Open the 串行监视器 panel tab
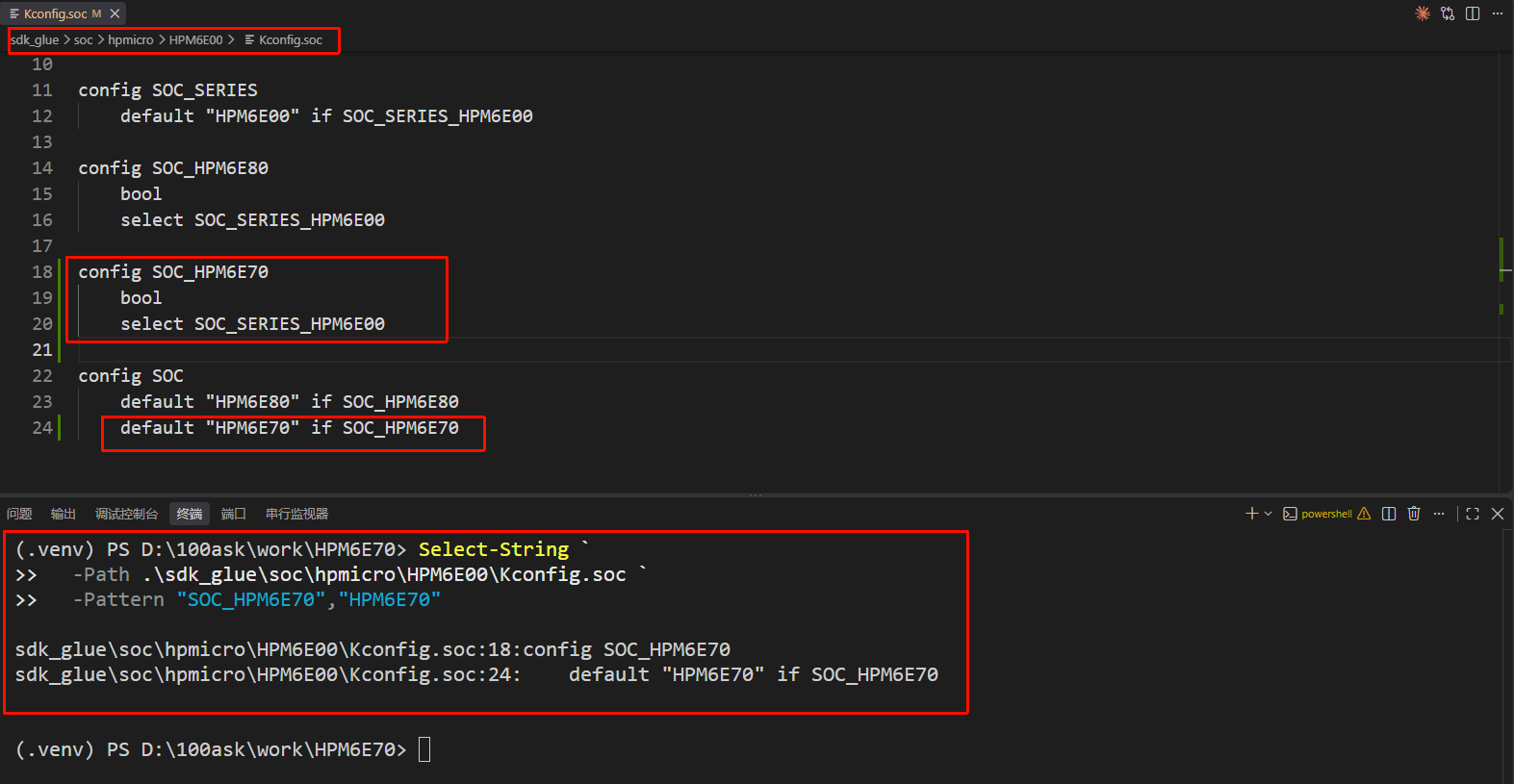The width and height of the screenshot is (1514, 784). coord(297,514)
